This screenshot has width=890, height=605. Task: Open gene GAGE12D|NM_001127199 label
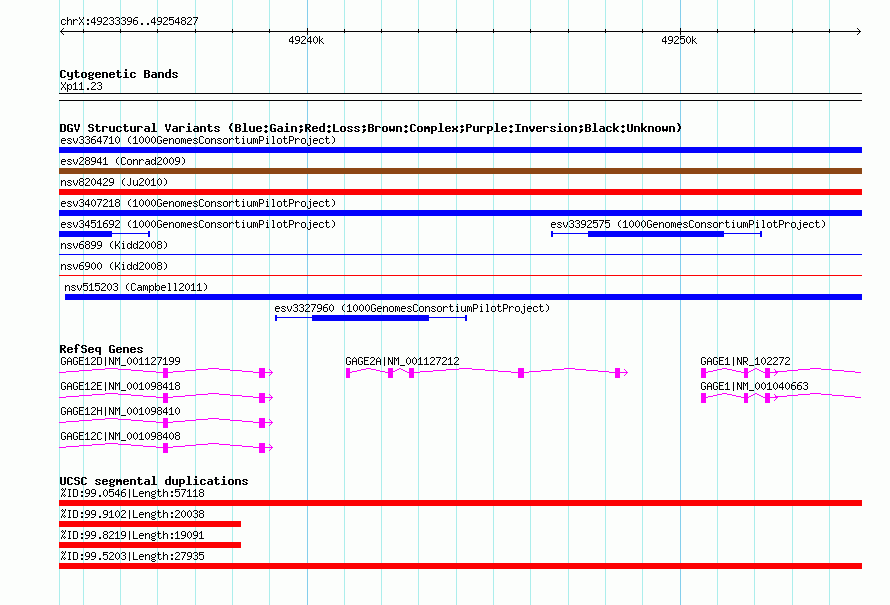pos(120,361)
